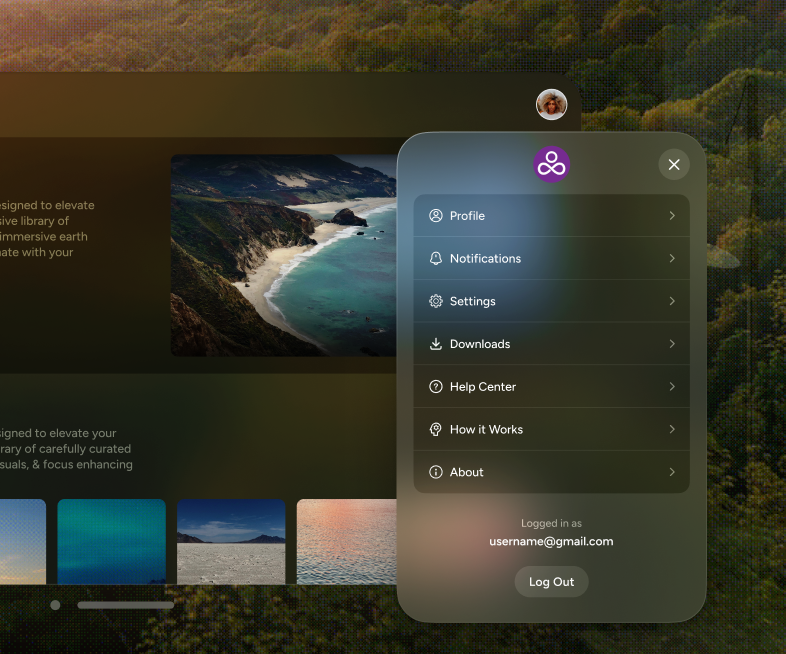Viewport: 786px width, 654px height.
Task: Close the account menu panel
Action: (x=674, y=164)
